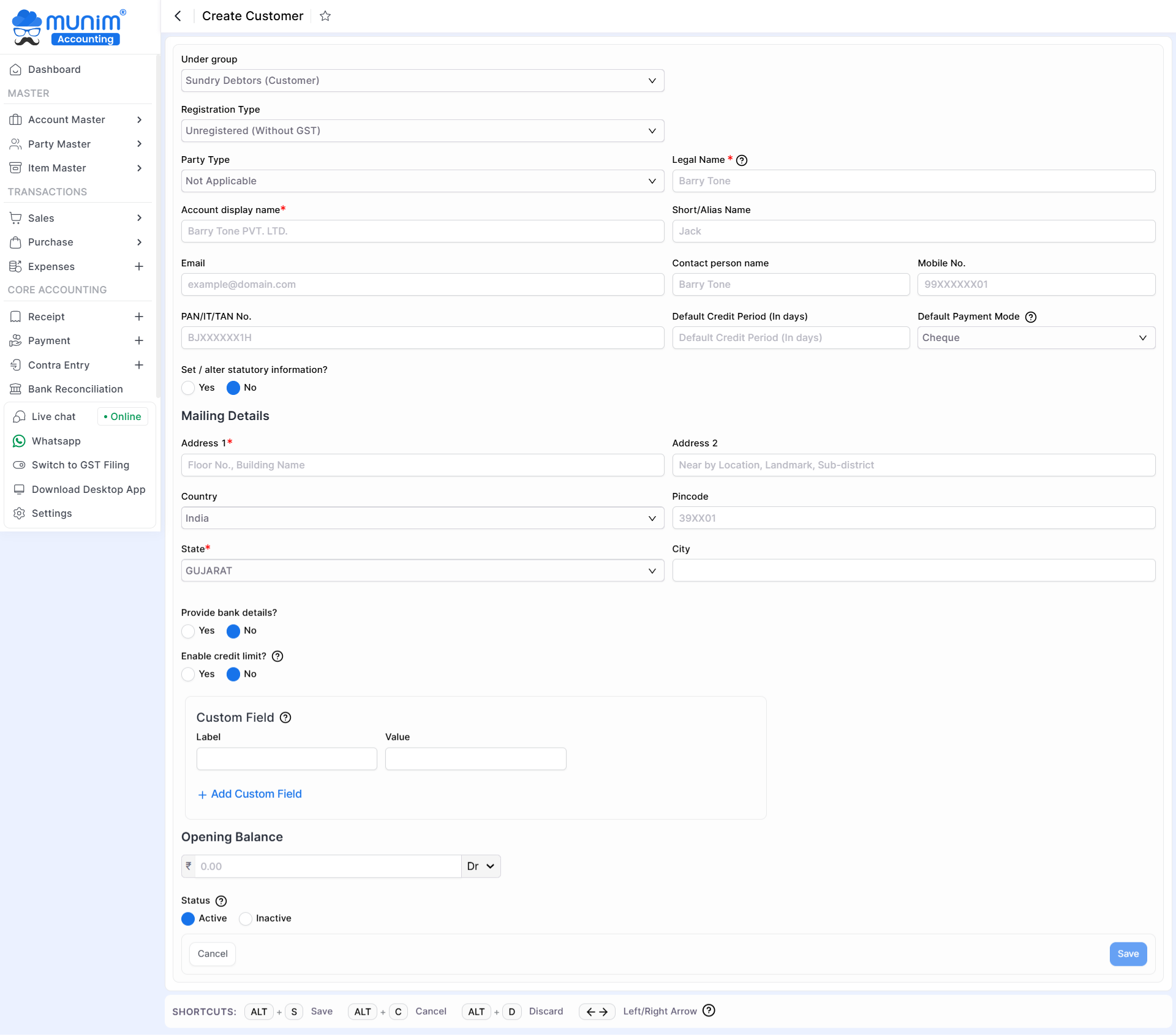Click the back arrow beside Create Customer
This screenshot has height=1036, width=1176.
click(x=178, y=16)
